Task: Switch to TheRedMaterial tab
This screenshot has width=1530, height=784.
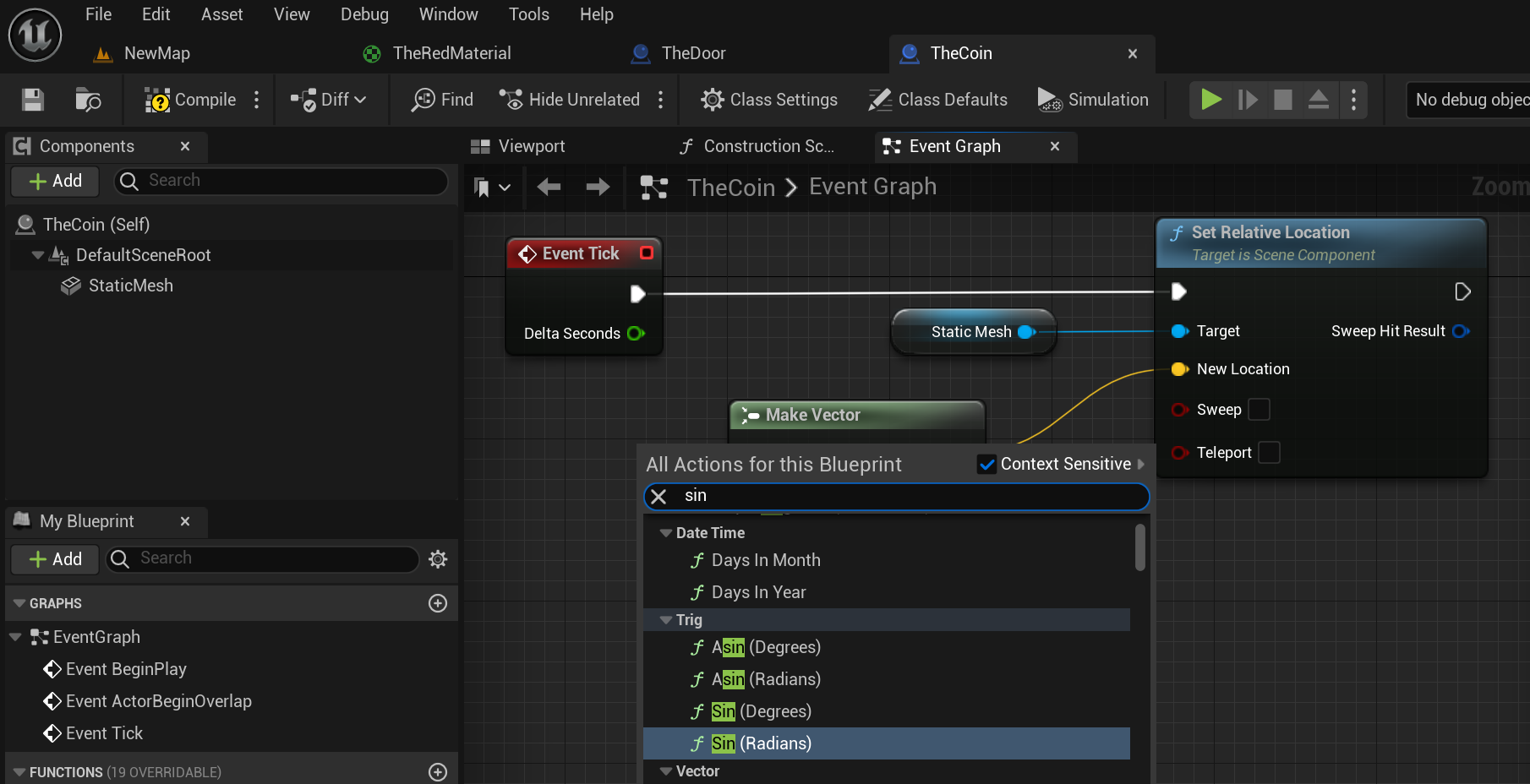Action: click(438, 53)
